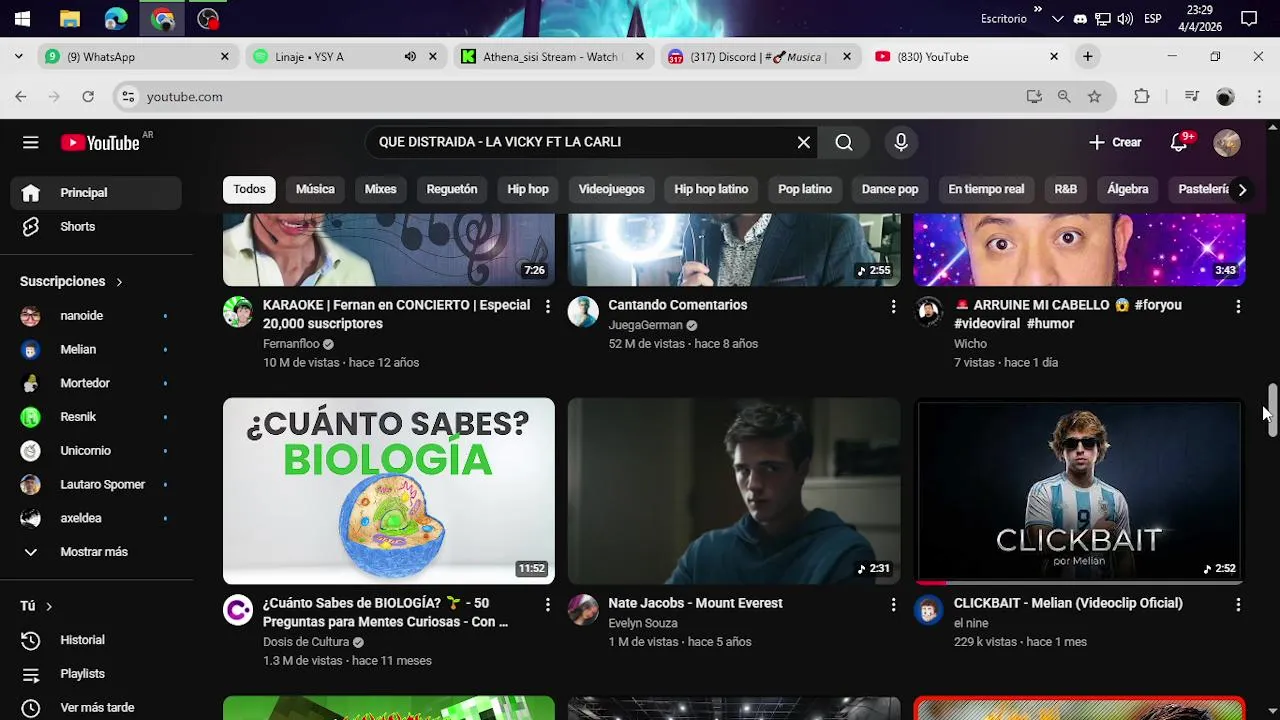
Task: Click the Crear button
Action: (1115, 142)
